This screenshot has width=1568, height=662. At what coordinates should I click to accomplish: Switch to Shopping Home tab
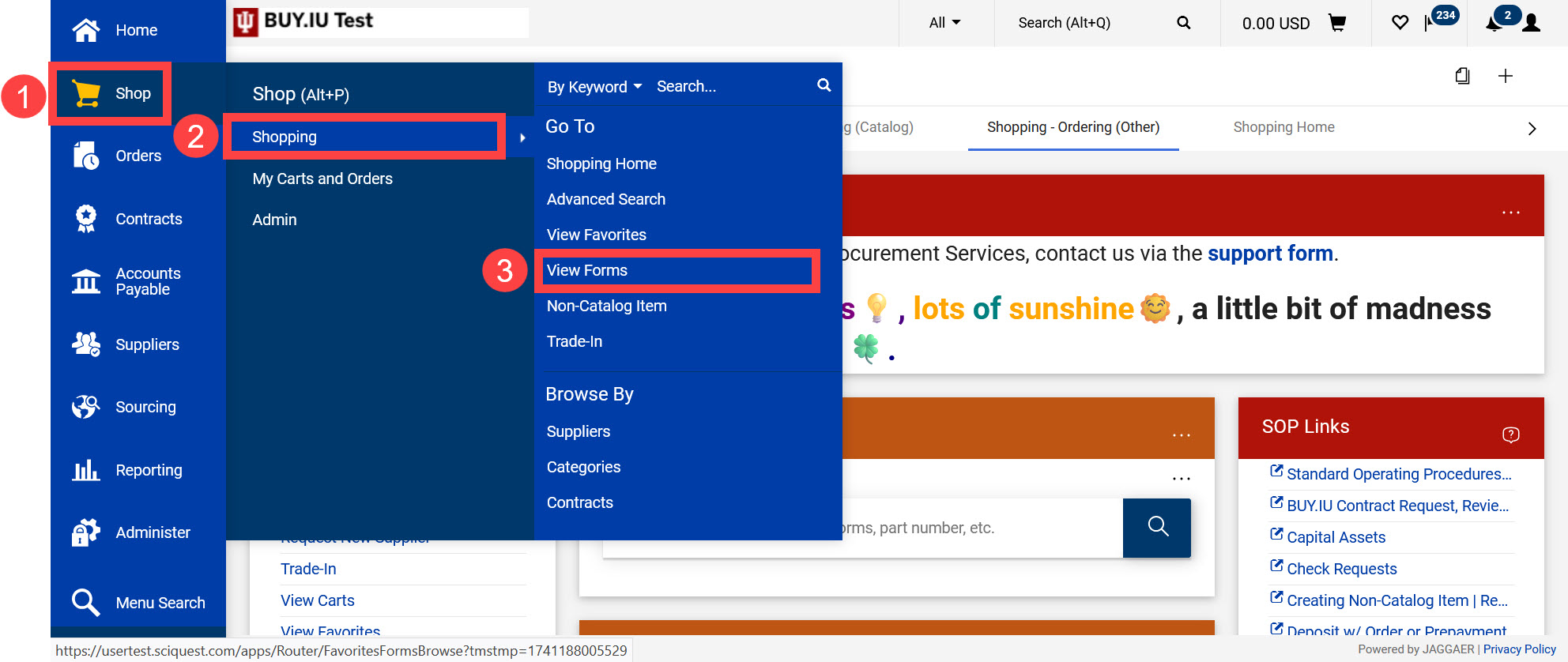tap(1283, 127)
